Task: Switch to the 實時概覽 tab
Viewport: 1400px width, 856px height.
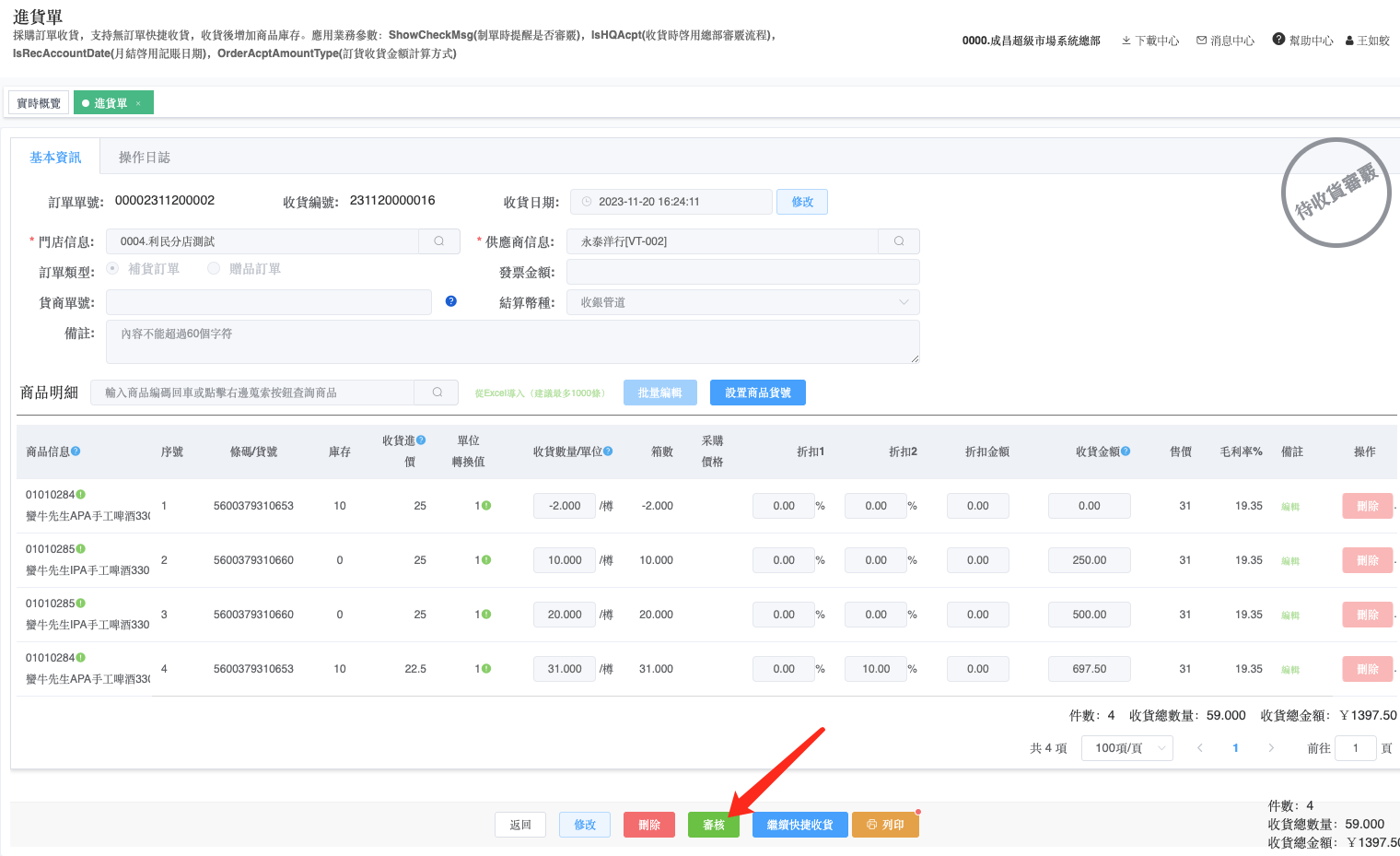Action: click(x=39, y=103)
